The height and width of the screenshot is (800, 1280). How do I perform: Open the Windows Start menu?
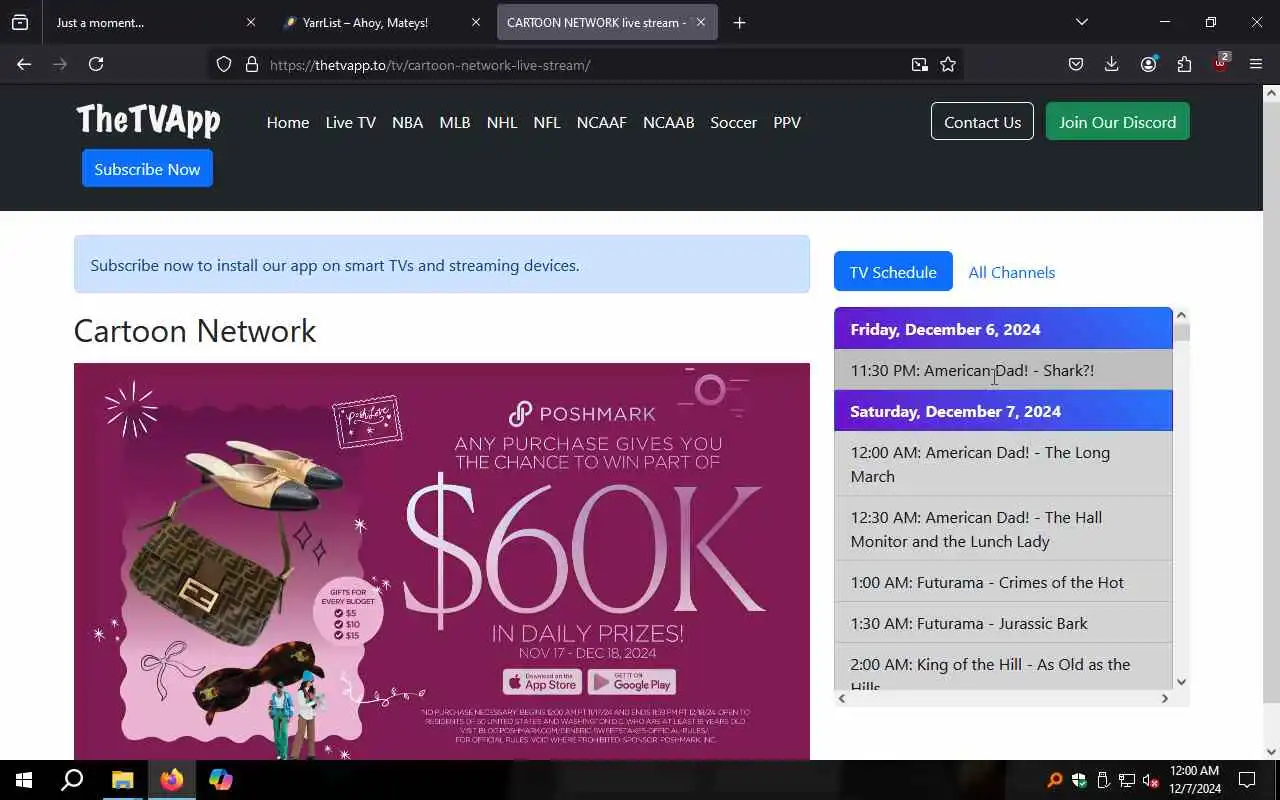(24, 780)
